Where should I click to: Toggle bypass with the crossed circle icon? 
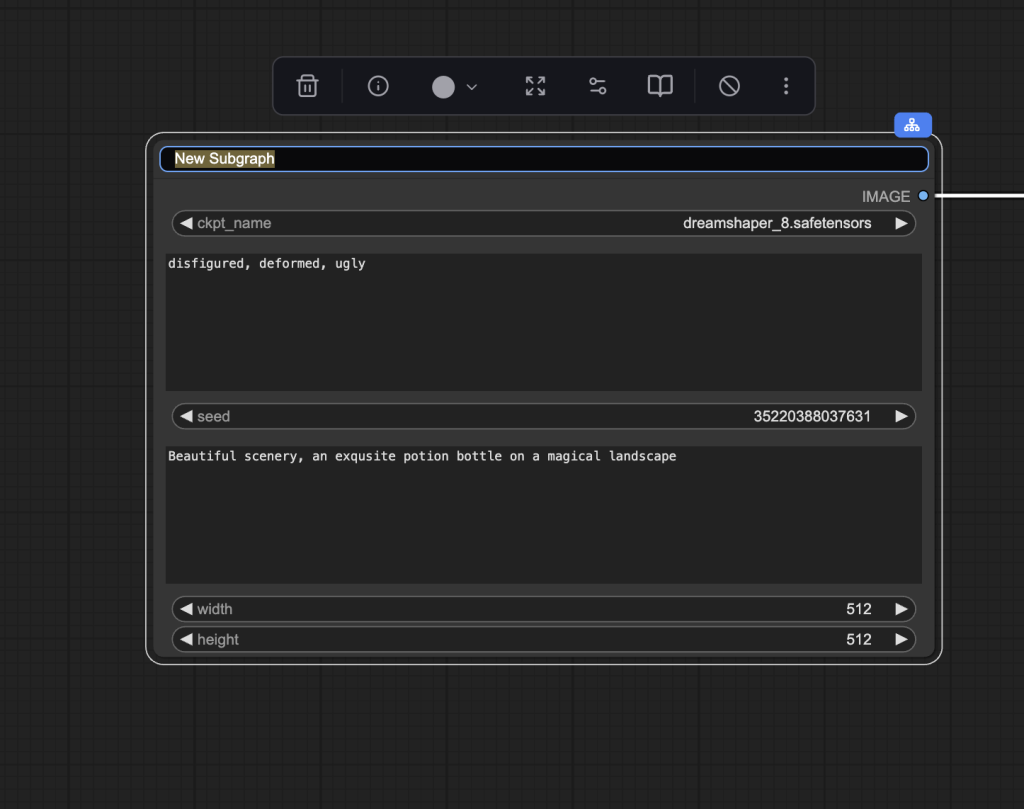729,86
